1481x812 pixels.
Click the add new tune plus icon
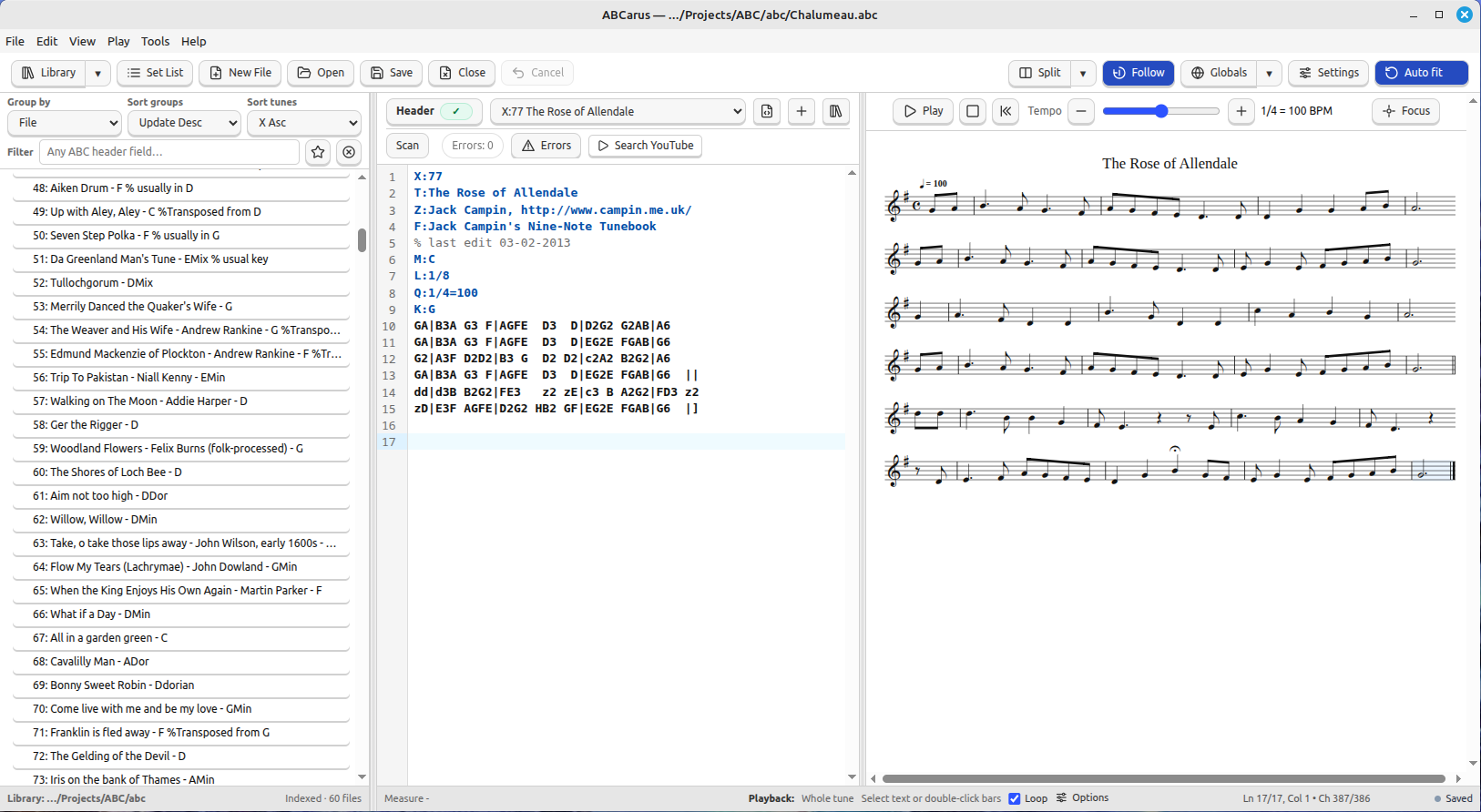802,111
